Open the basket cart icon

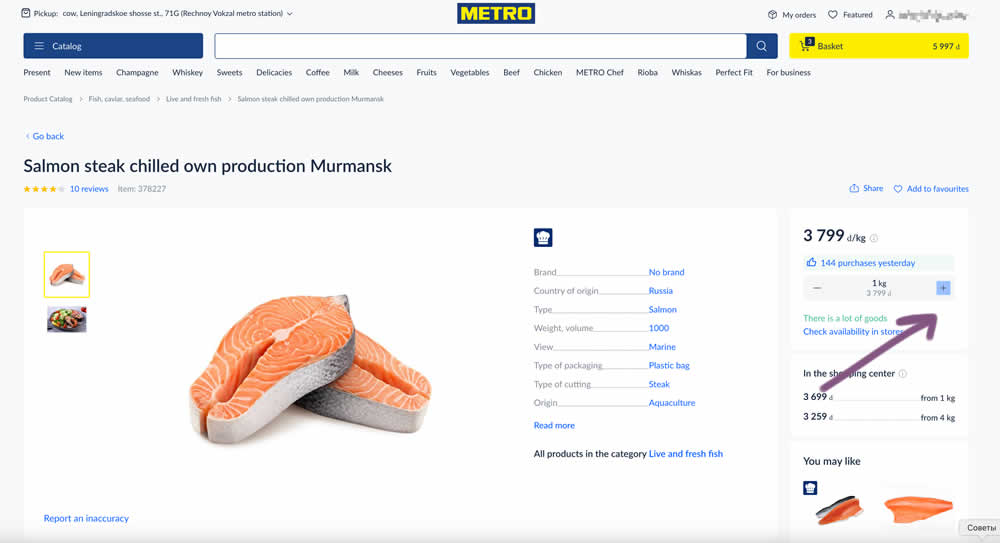(x=805, y=46)
